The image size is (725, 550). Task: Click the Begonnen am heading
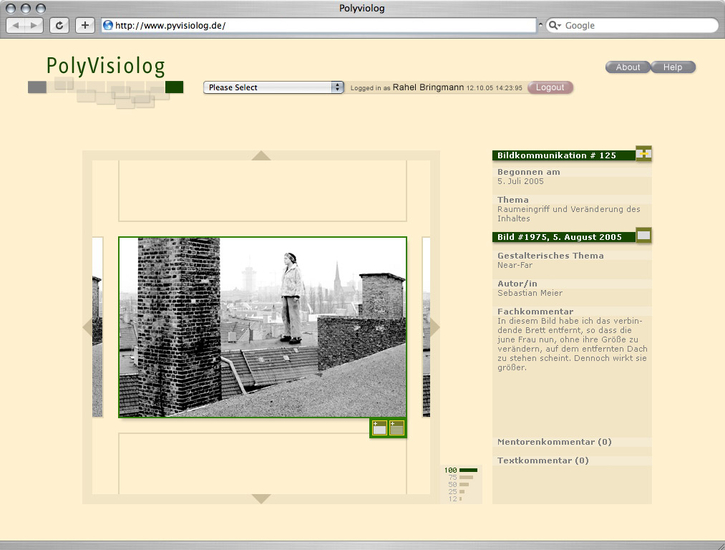(x=528, y=172)
